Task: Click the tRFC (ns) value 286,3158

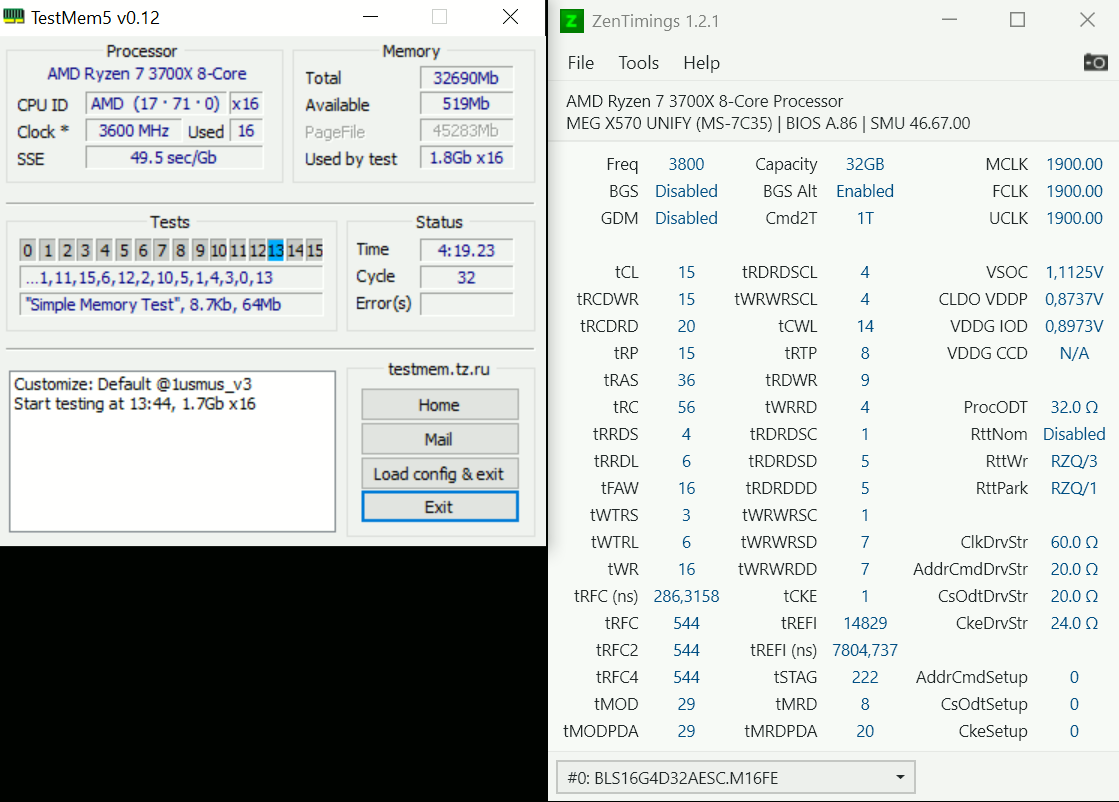Action: [687, 596]
